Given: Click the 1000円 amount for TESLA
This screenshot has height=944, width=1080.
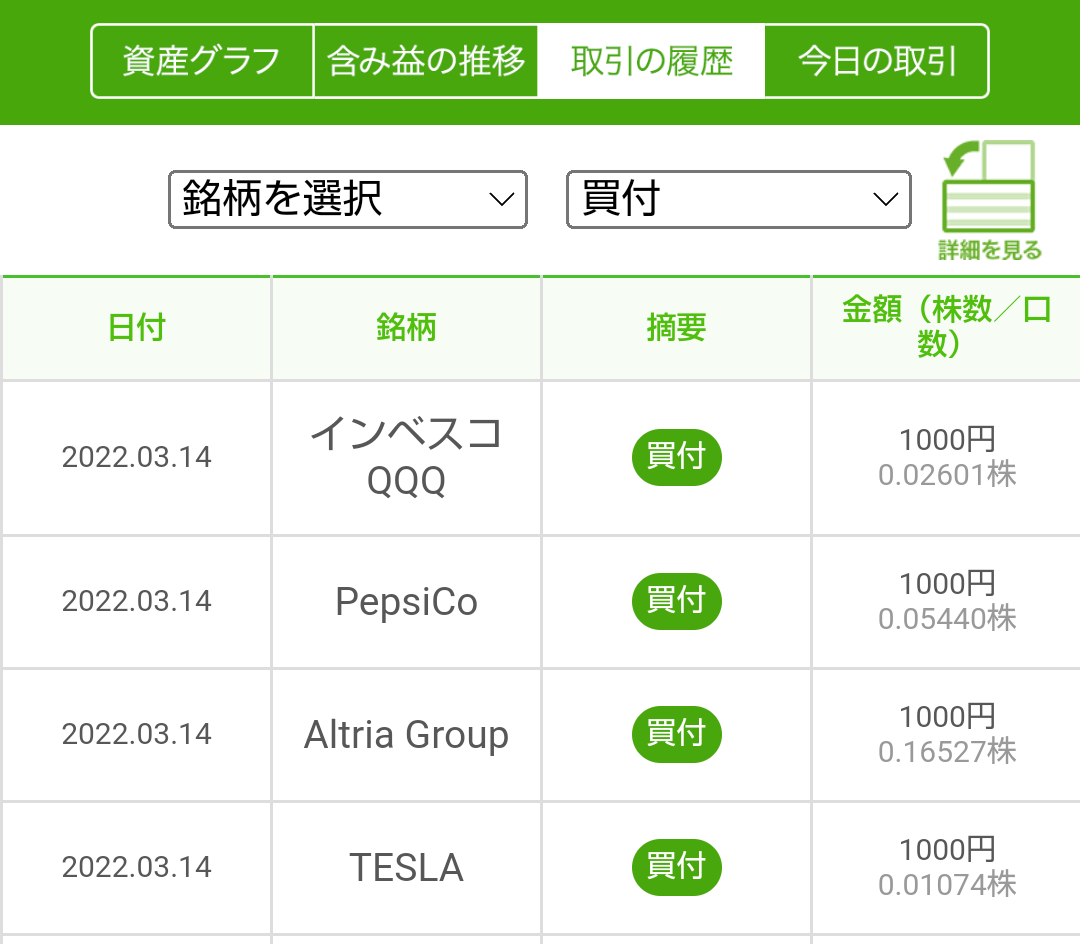Looking at the screenshot, I should 947,851.
